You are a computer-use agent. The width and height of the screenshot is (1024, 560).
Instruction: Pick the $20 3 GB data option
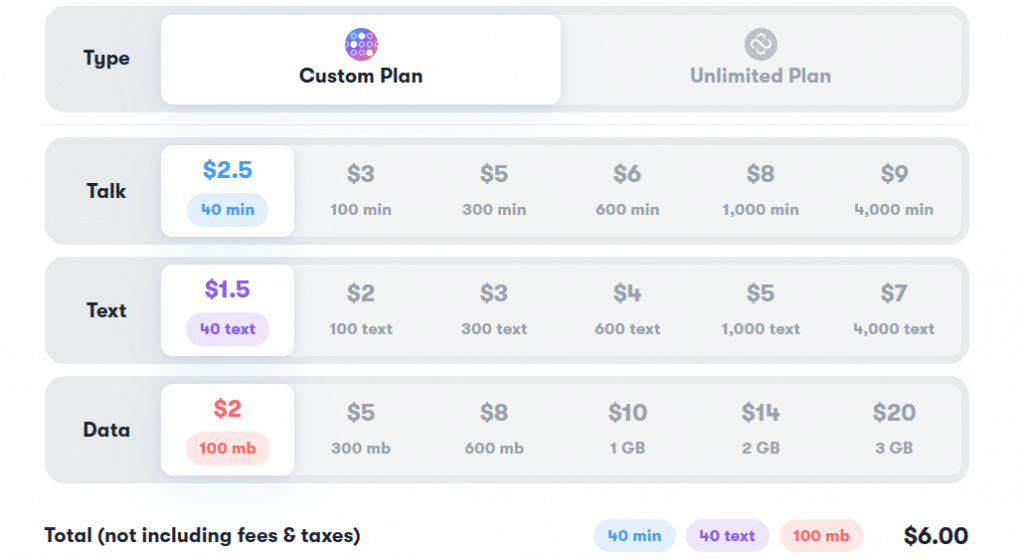tap(894, 429)
